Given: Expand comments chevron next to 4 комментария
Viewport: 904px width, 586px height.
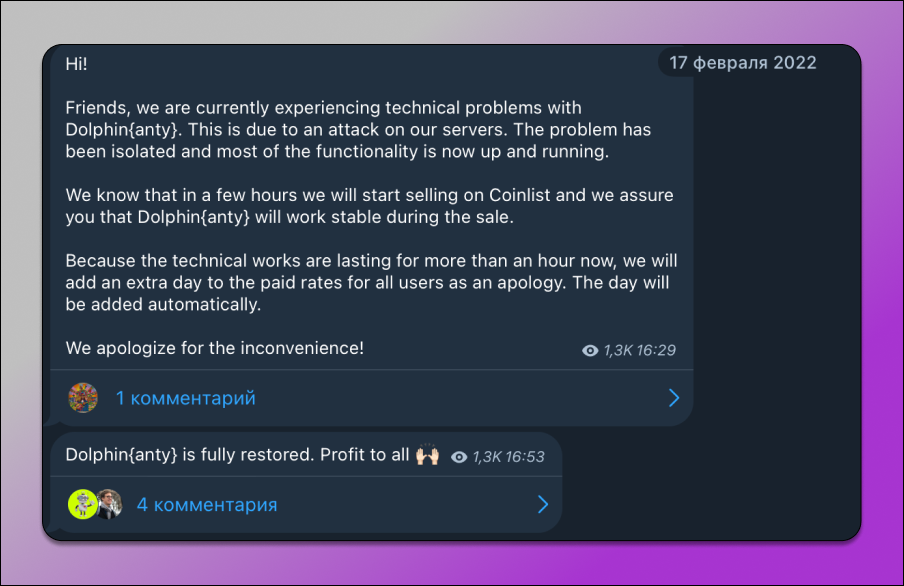Looking at the screenshot, I should coord(543,505).
